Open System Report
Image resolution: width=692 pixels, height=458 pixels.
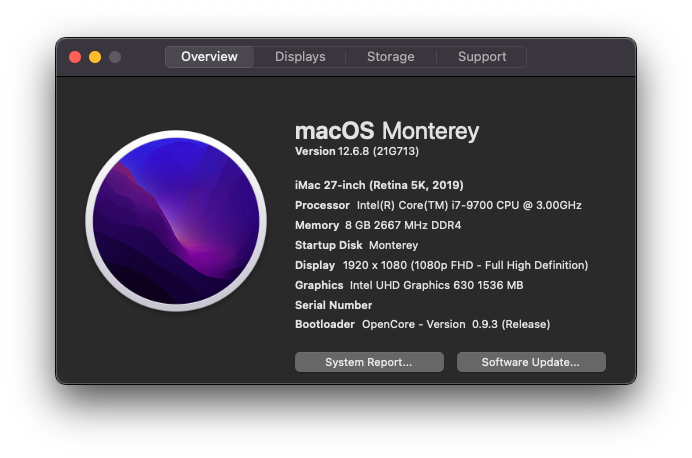click(x=369, y=362)
